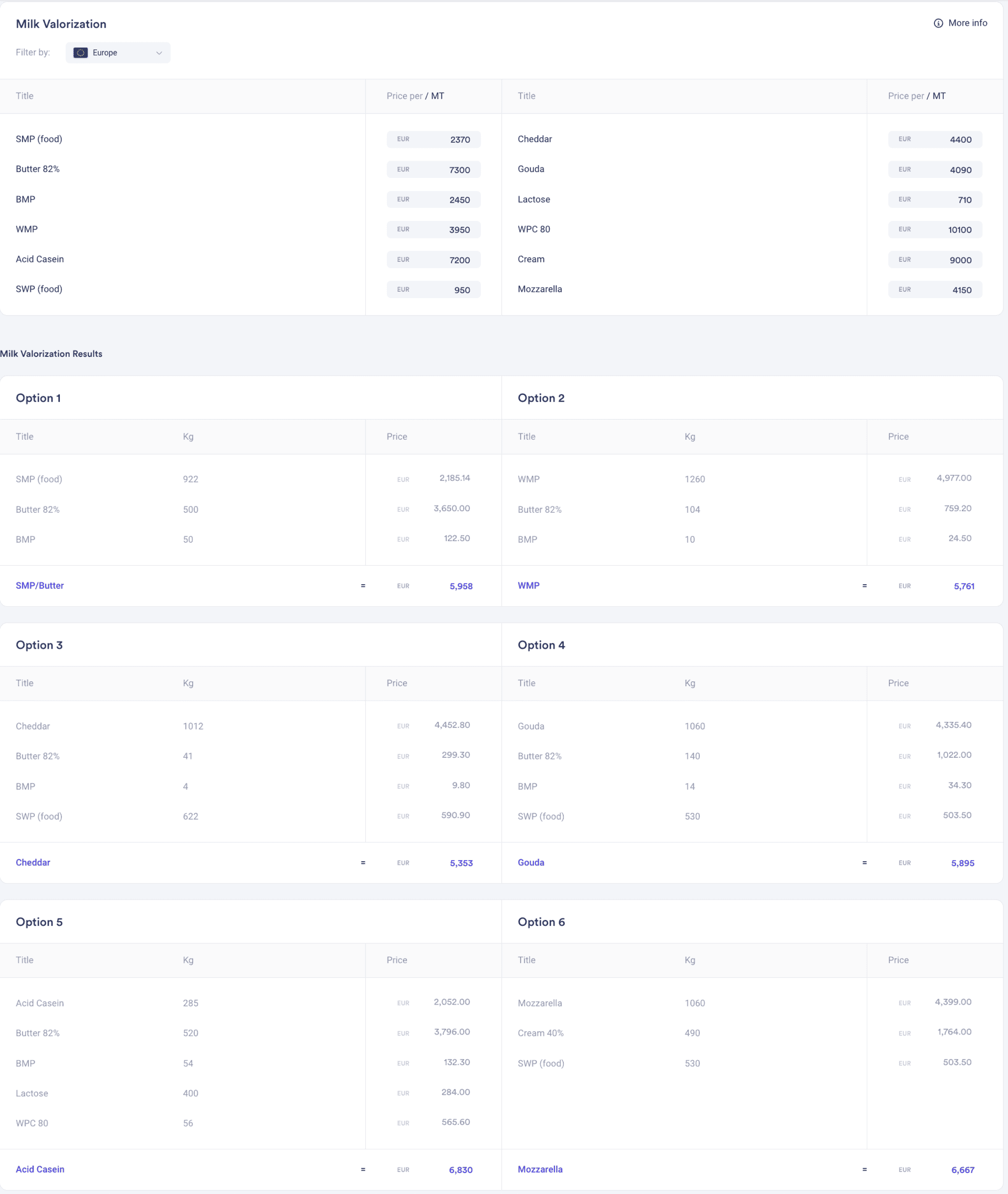Click the Option 1 heading

tap(38, 398)
